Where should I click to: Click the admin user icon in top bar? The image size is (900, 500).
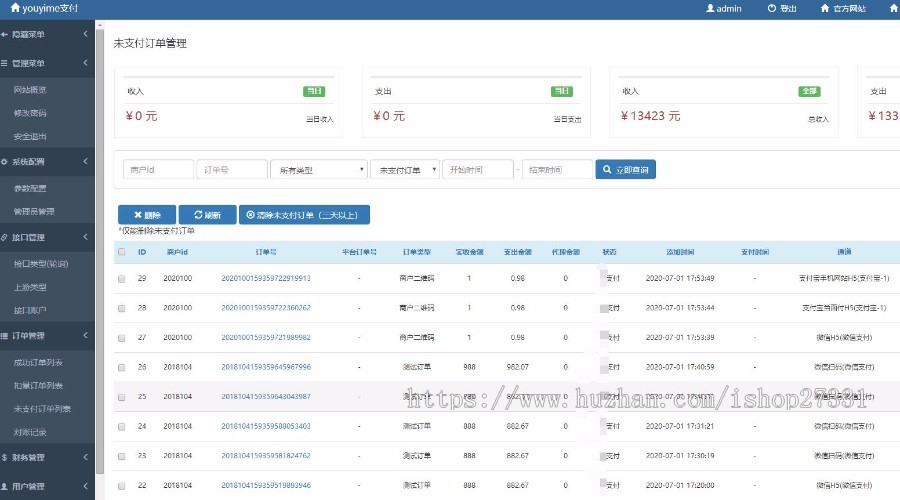pyautogui.click(x=711, y=8)
